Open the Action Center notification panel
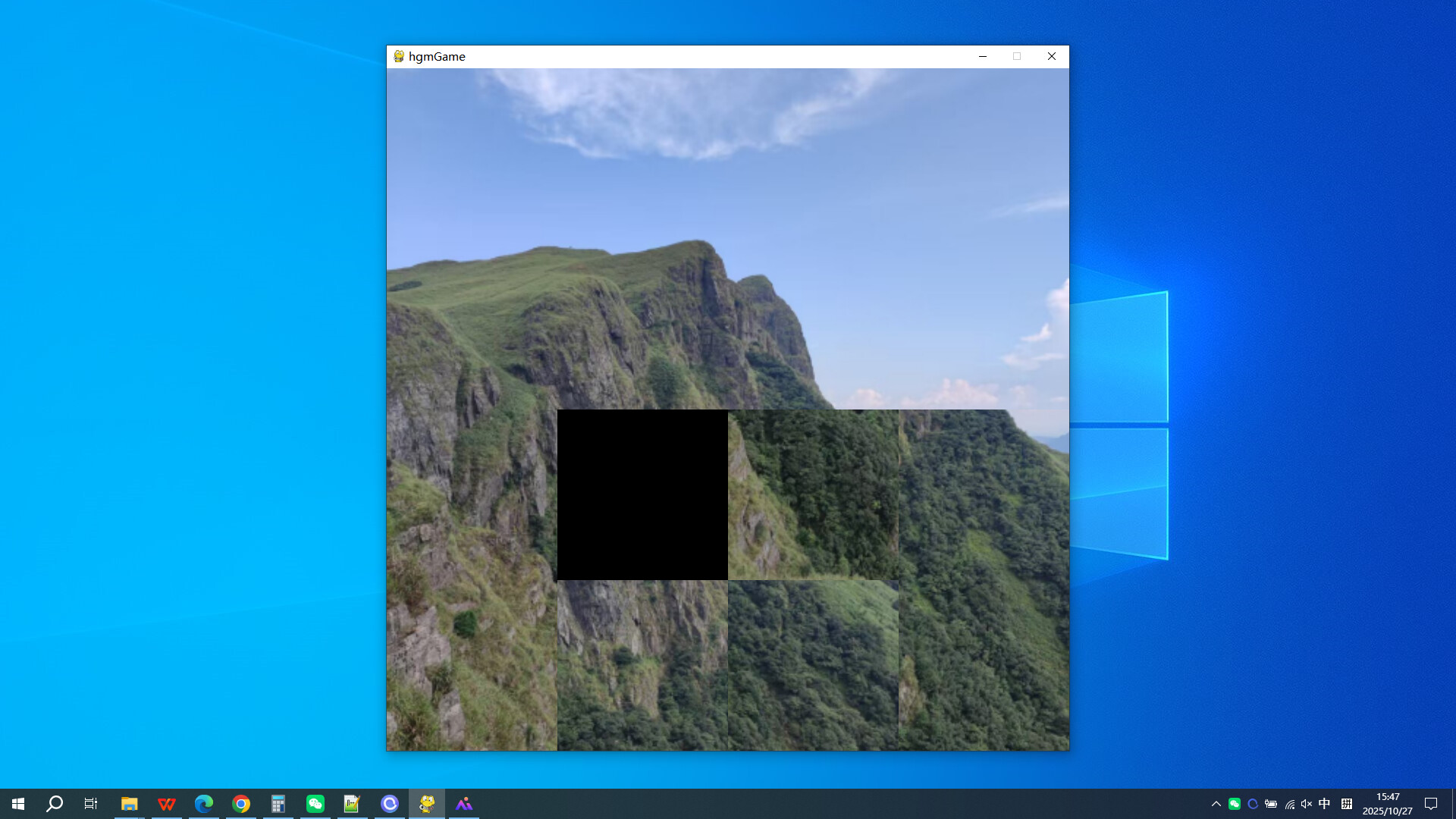 click(1431, 803)
